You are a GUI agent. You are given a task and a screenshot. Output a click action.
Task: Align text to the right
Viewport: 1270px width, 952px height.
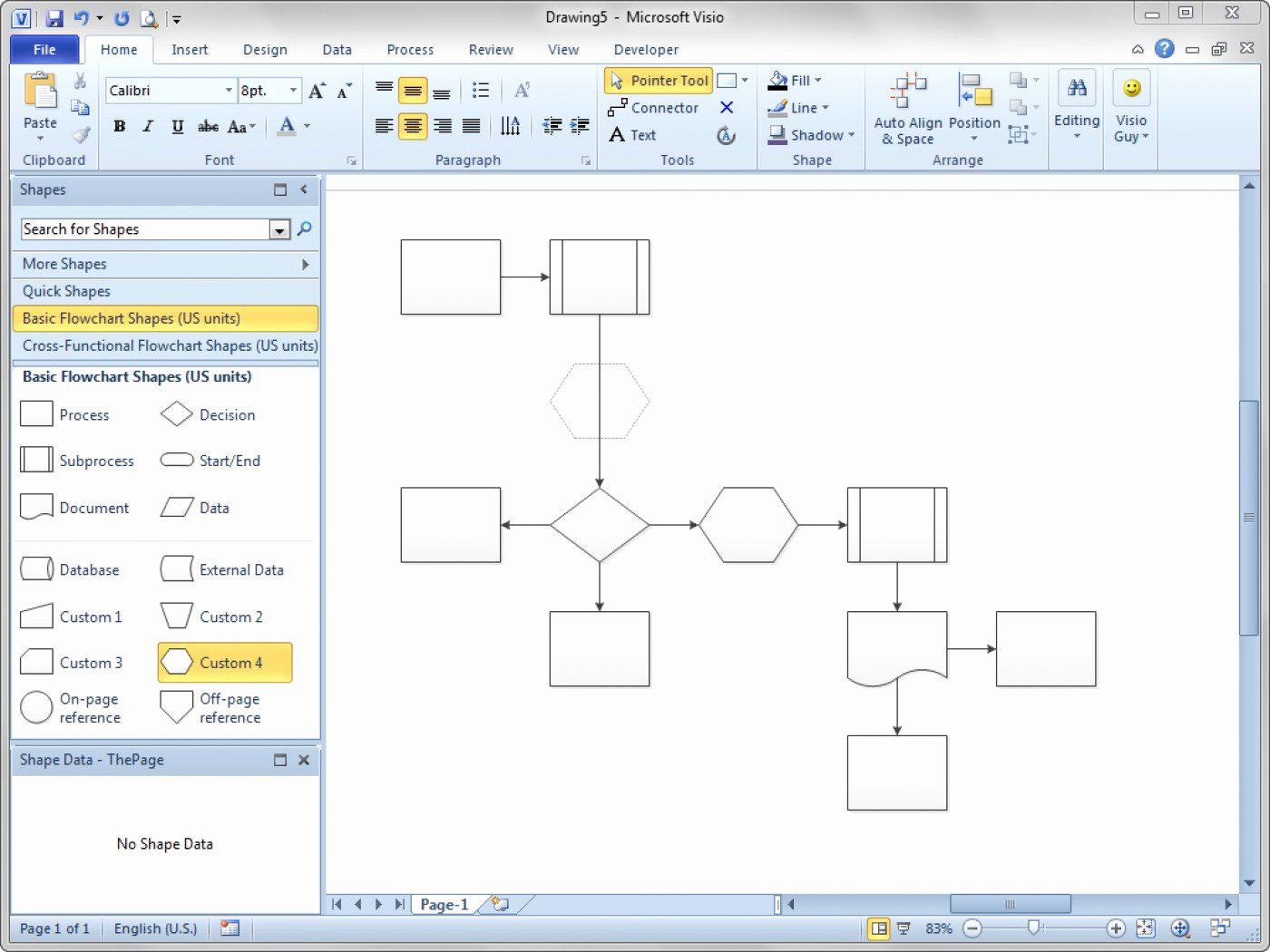(x=443, y=126)
